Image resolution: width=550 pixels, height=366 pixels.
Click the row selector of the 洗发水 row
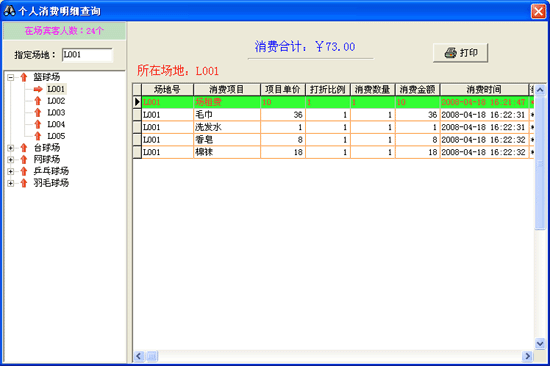tap(137, 127)
